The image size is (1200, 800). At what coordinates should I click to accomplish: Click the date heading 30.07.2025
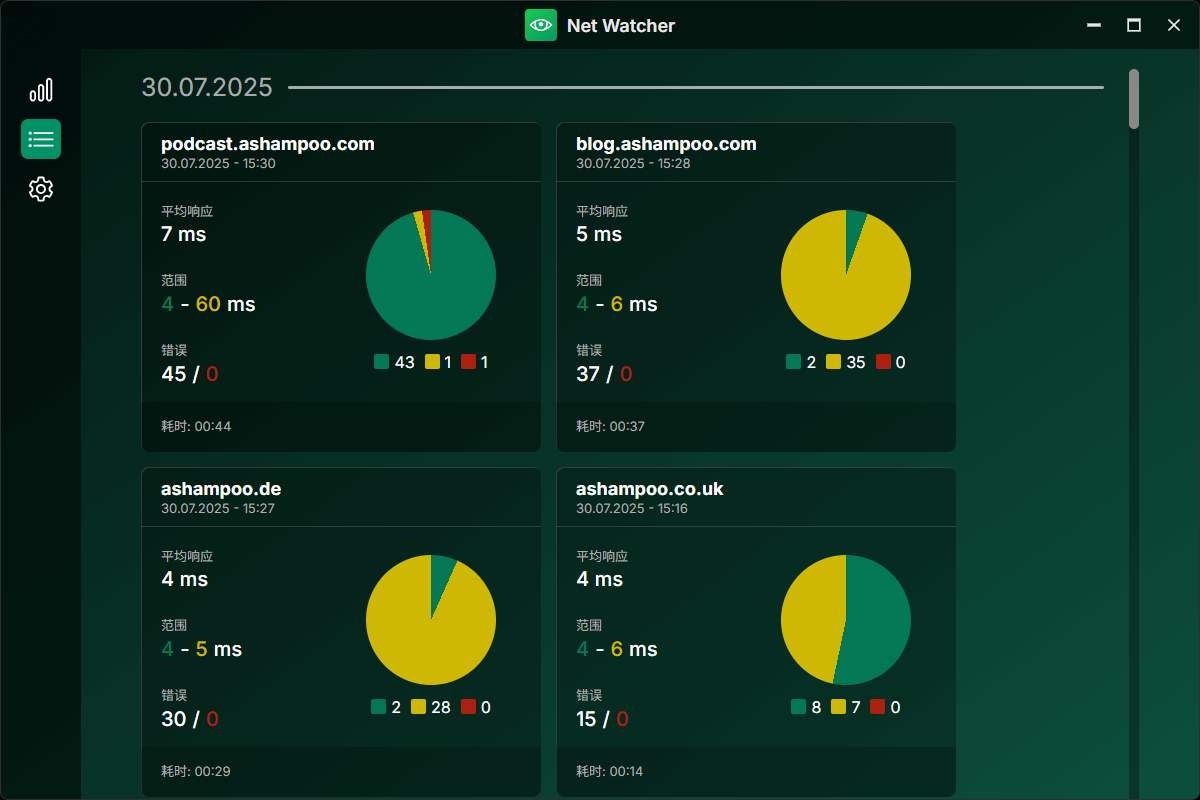(207, 87)
